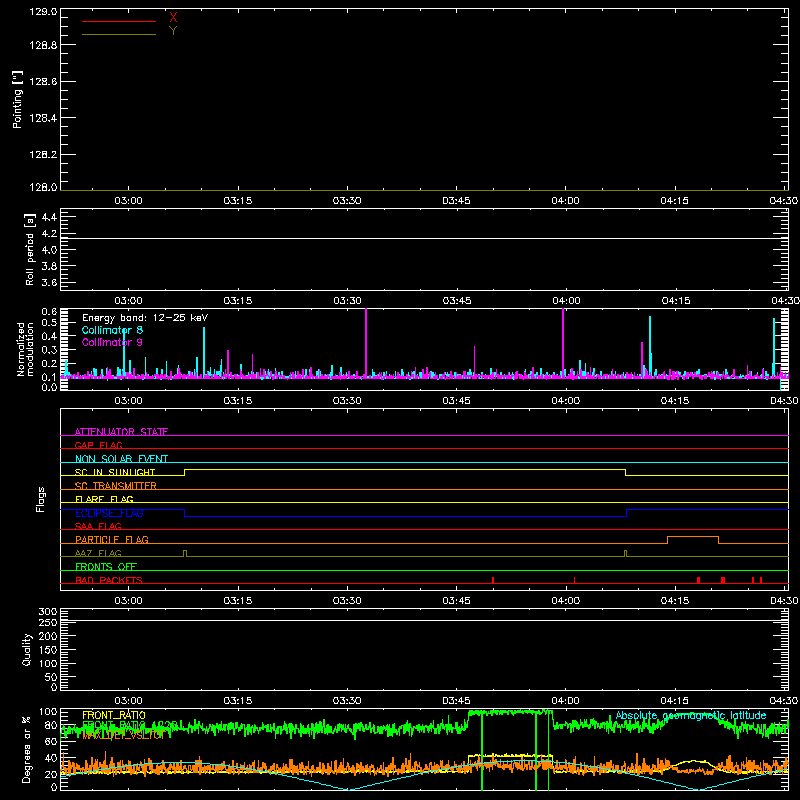Image resolution: width=800 pixels, height=800 pixels.
Task: Click the SC_IN_SUNLIGHT rising edge near 03:08
Action: point(185,472)
